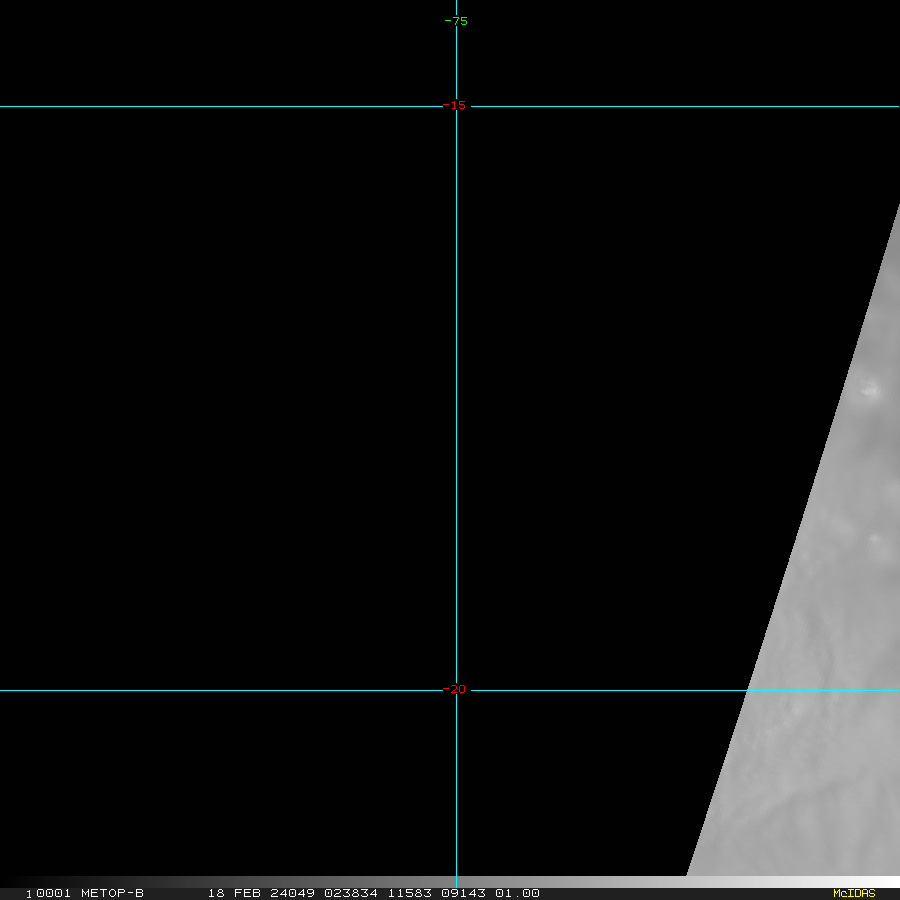
Task: Click the 09143 value in status line
Action: point(462,893)
